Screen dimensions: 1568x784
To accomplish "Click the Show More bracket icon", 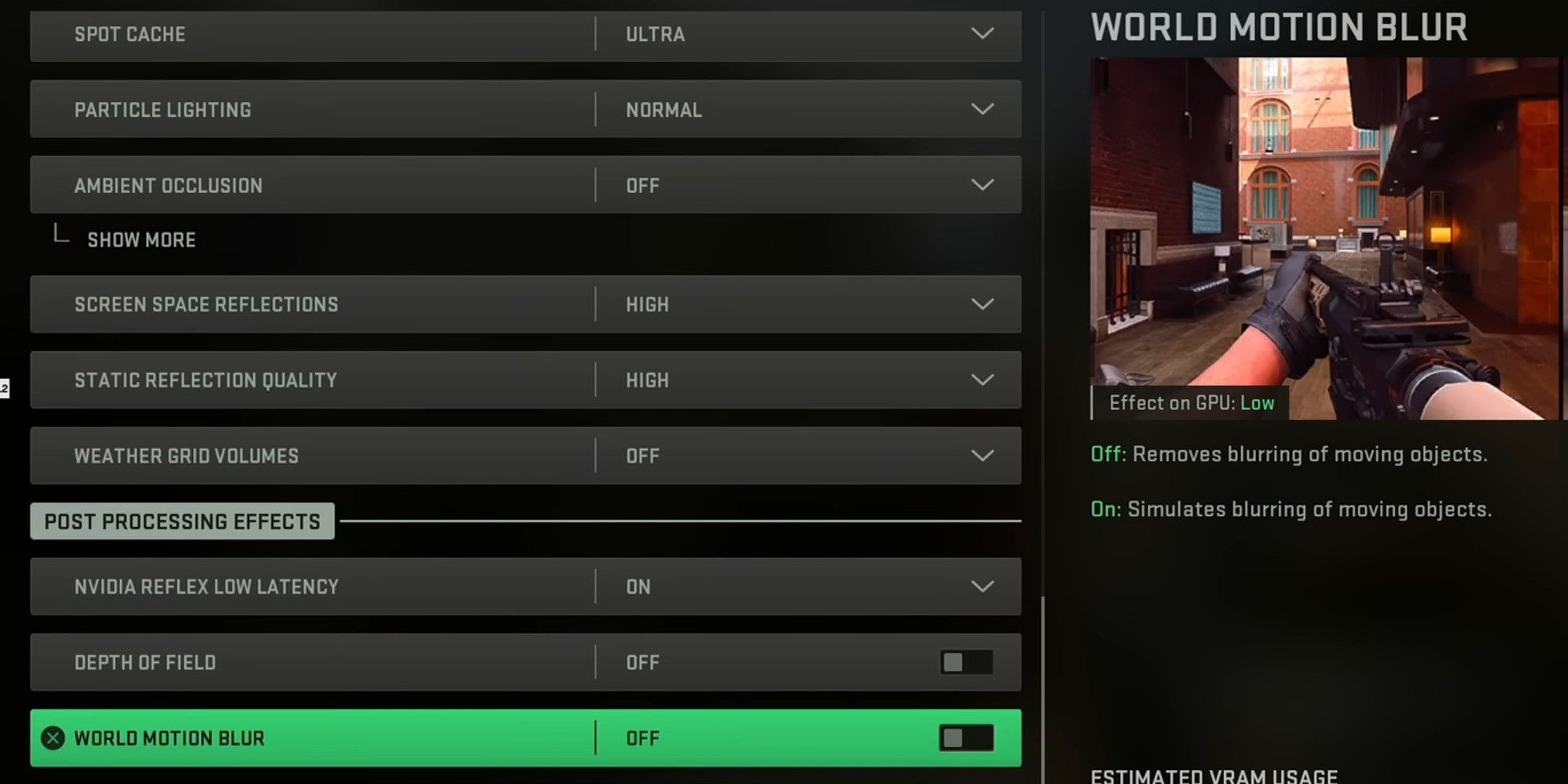I will click(60, 233).
